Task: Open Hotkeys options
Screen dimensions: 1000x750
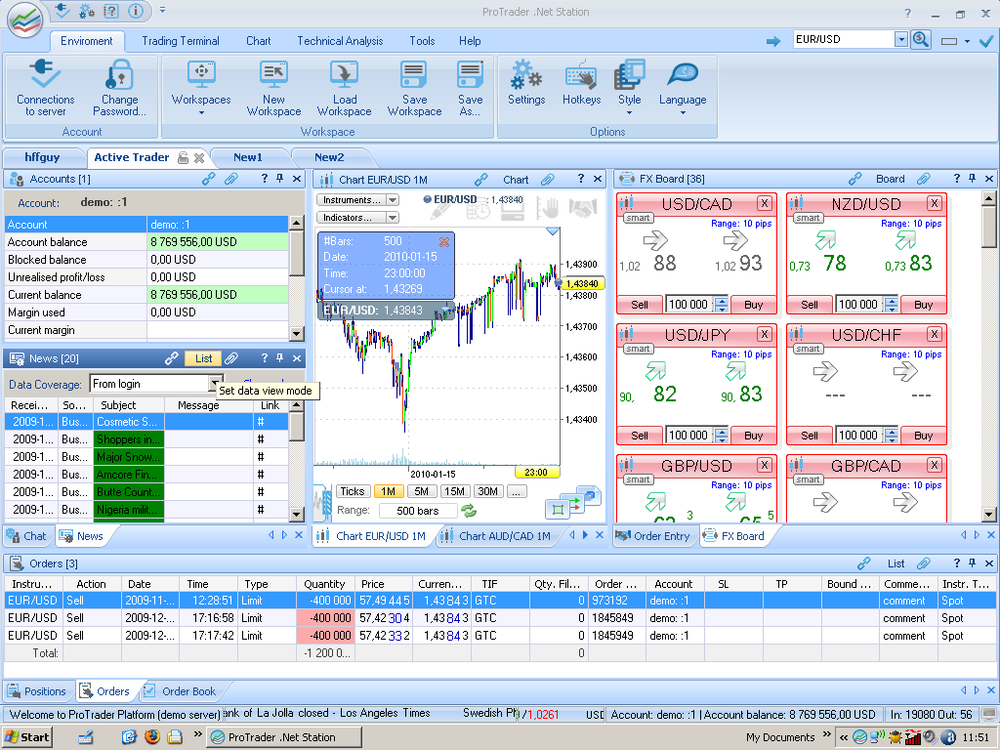Action: pyautogui.click(x=581, y=83)
